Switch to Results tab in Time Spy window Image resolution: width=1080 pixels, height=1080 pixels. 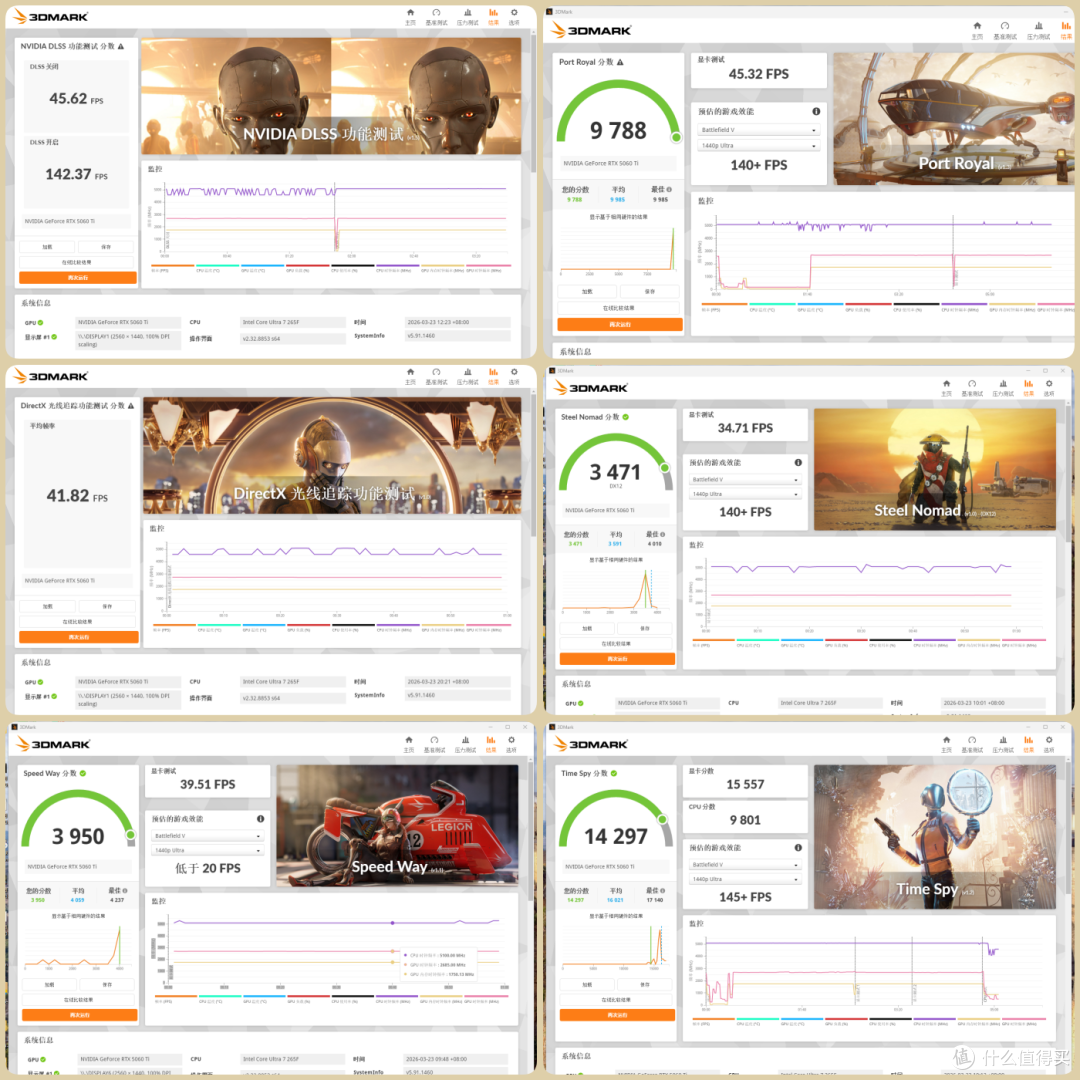pyautogui.click(x=1028, y=744)
